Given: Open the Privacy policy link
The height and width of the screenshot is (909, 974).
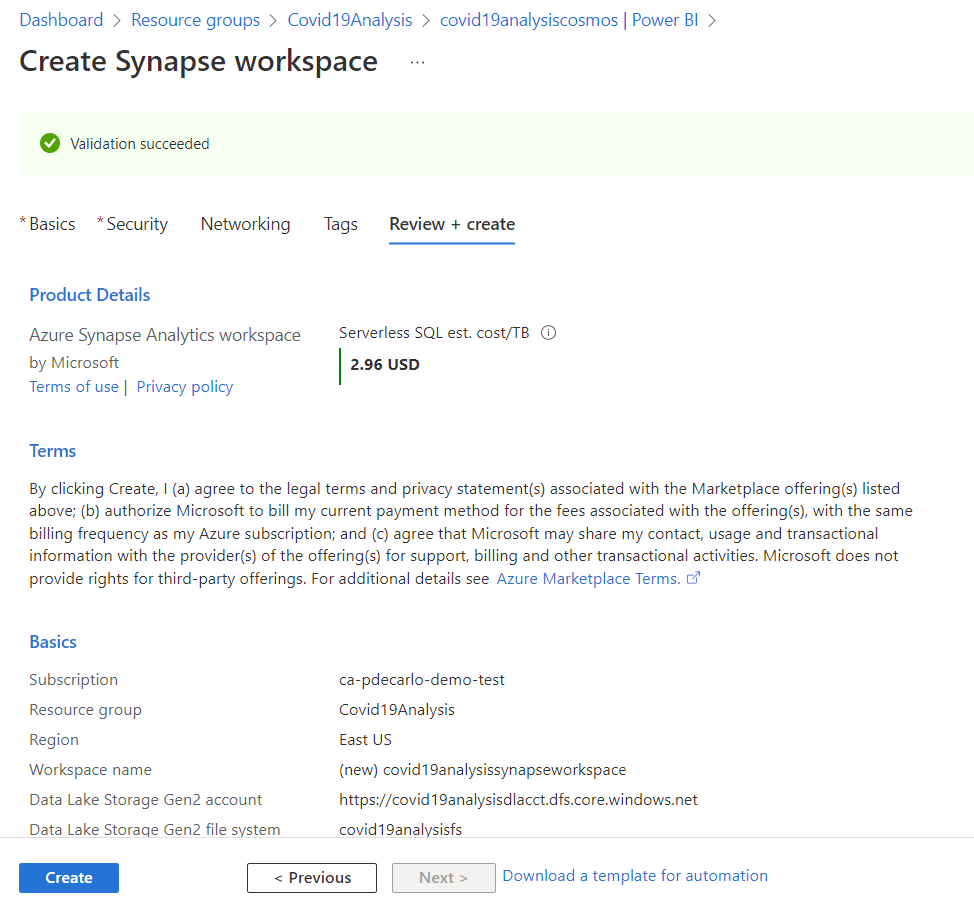Looking at the screenshot, I should point(184,387).
